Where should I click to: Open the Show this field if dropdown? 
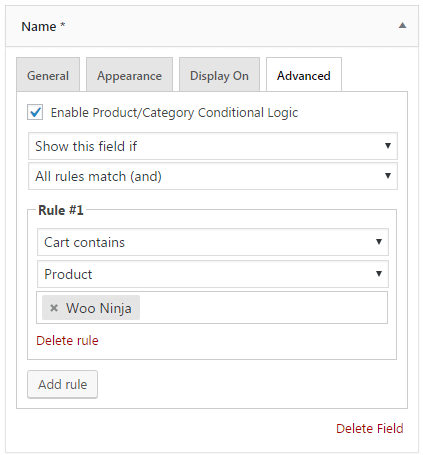tap(213, 146)
